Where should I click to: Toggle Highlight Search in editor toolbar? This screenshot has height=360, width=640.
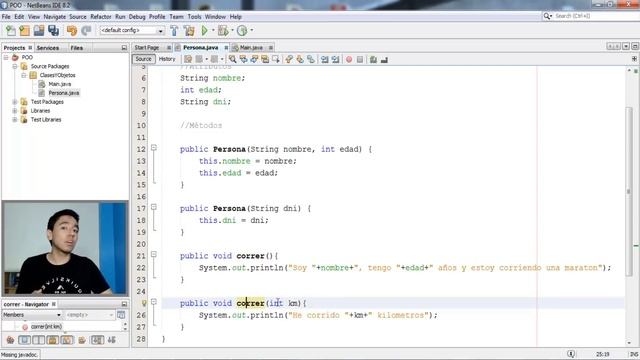point(265,60)
